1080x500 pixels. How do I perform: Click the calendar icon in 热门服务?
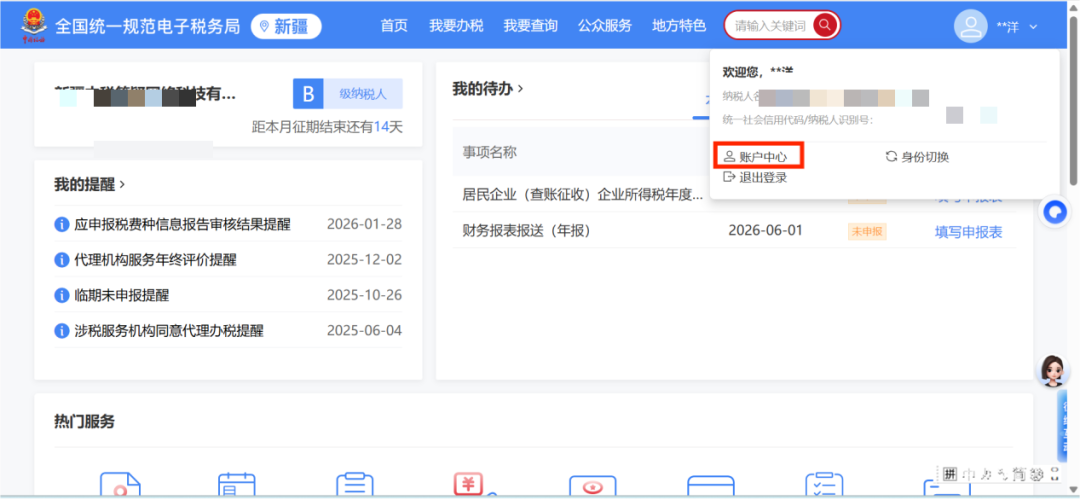237,485
